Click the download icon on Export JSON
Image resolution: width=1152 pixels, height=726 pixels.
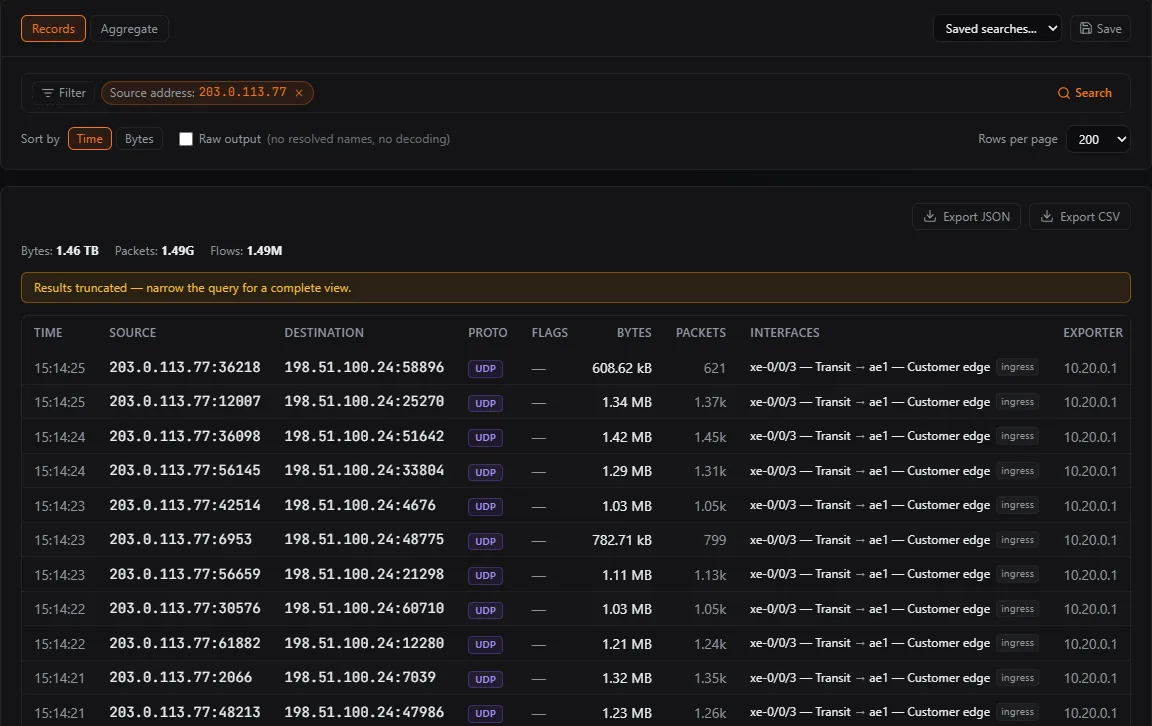929,216
